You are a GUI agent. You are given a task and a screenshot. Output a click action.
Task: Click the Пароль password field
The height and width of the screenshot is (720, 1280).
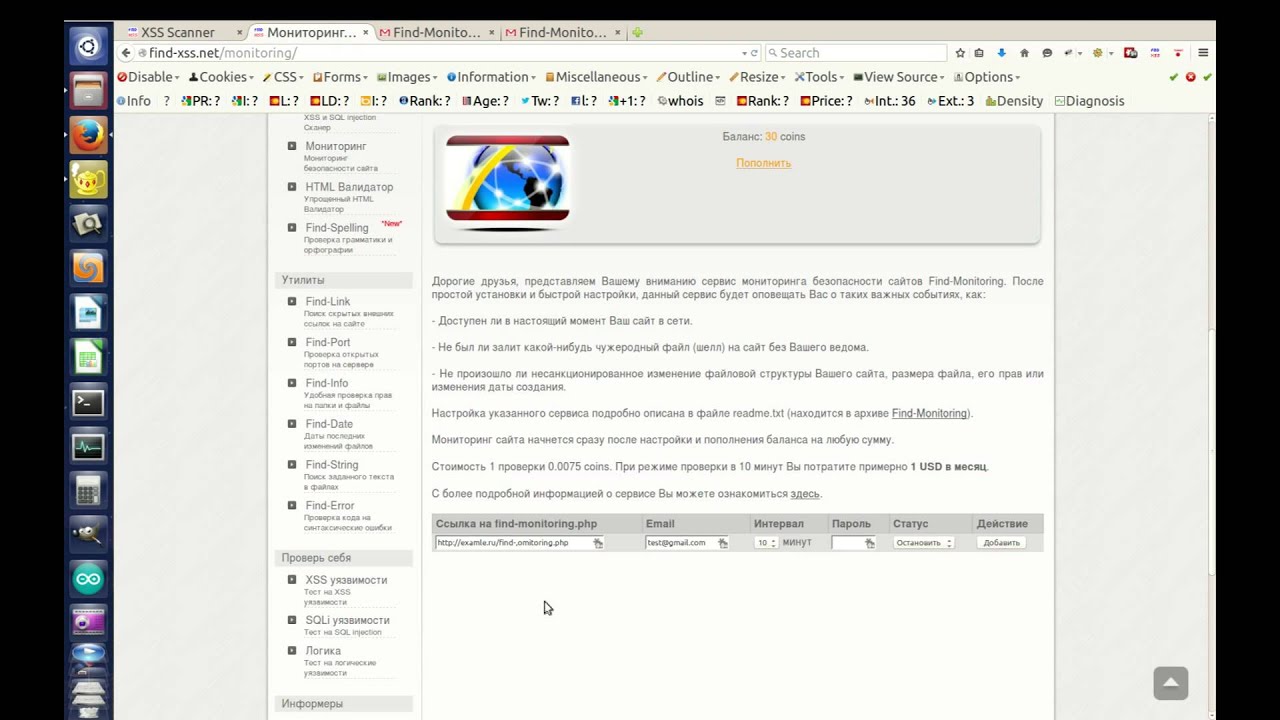(854, 543)
